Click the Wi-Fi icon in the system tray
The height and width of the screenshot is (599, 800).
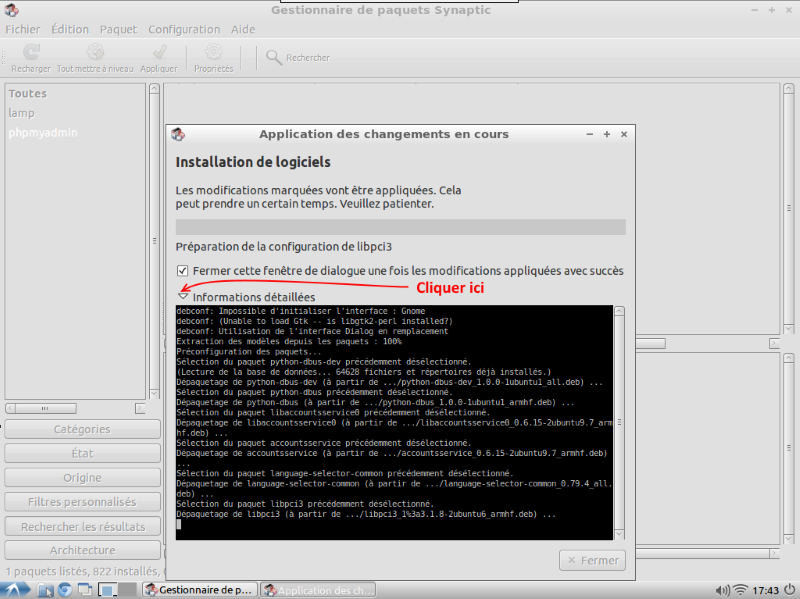click(x=740, y=590)
